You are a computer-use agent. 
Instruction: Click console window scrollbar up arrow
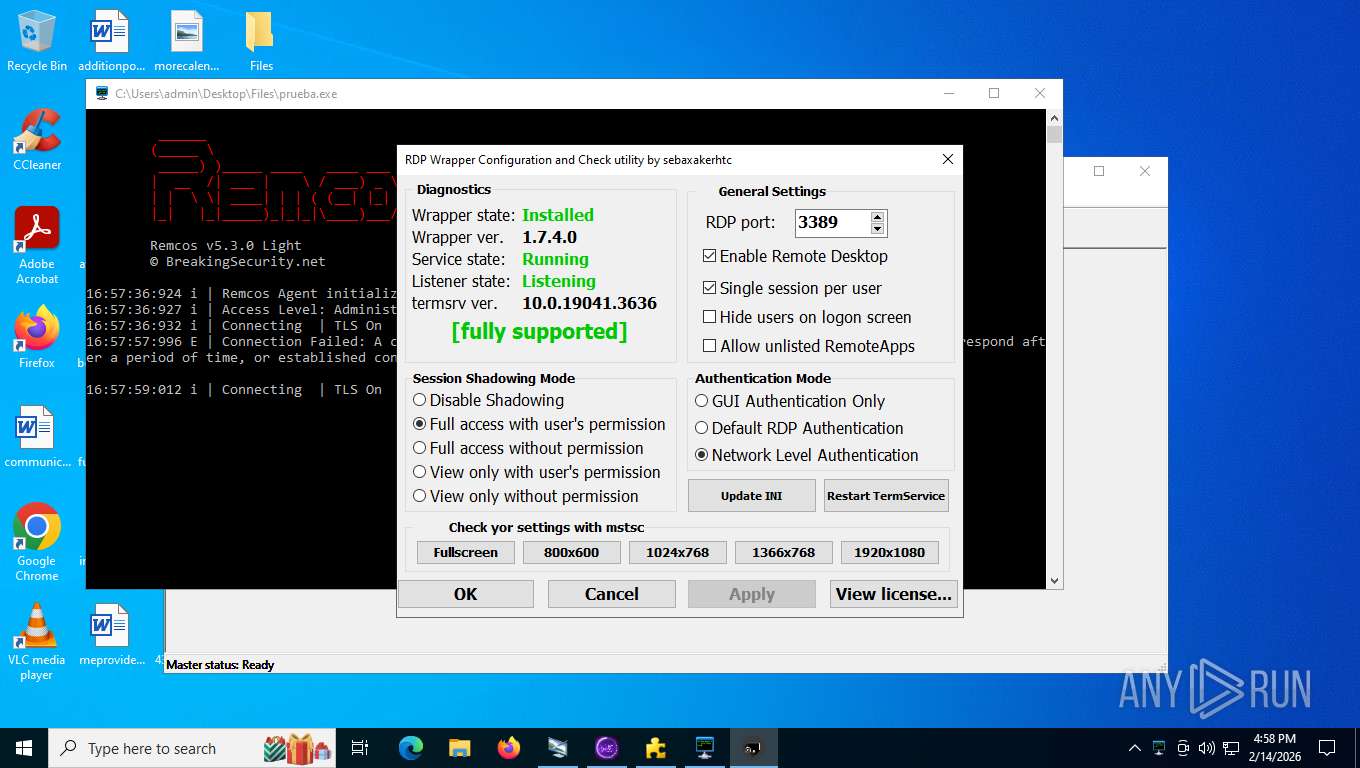coord(1054,117)
